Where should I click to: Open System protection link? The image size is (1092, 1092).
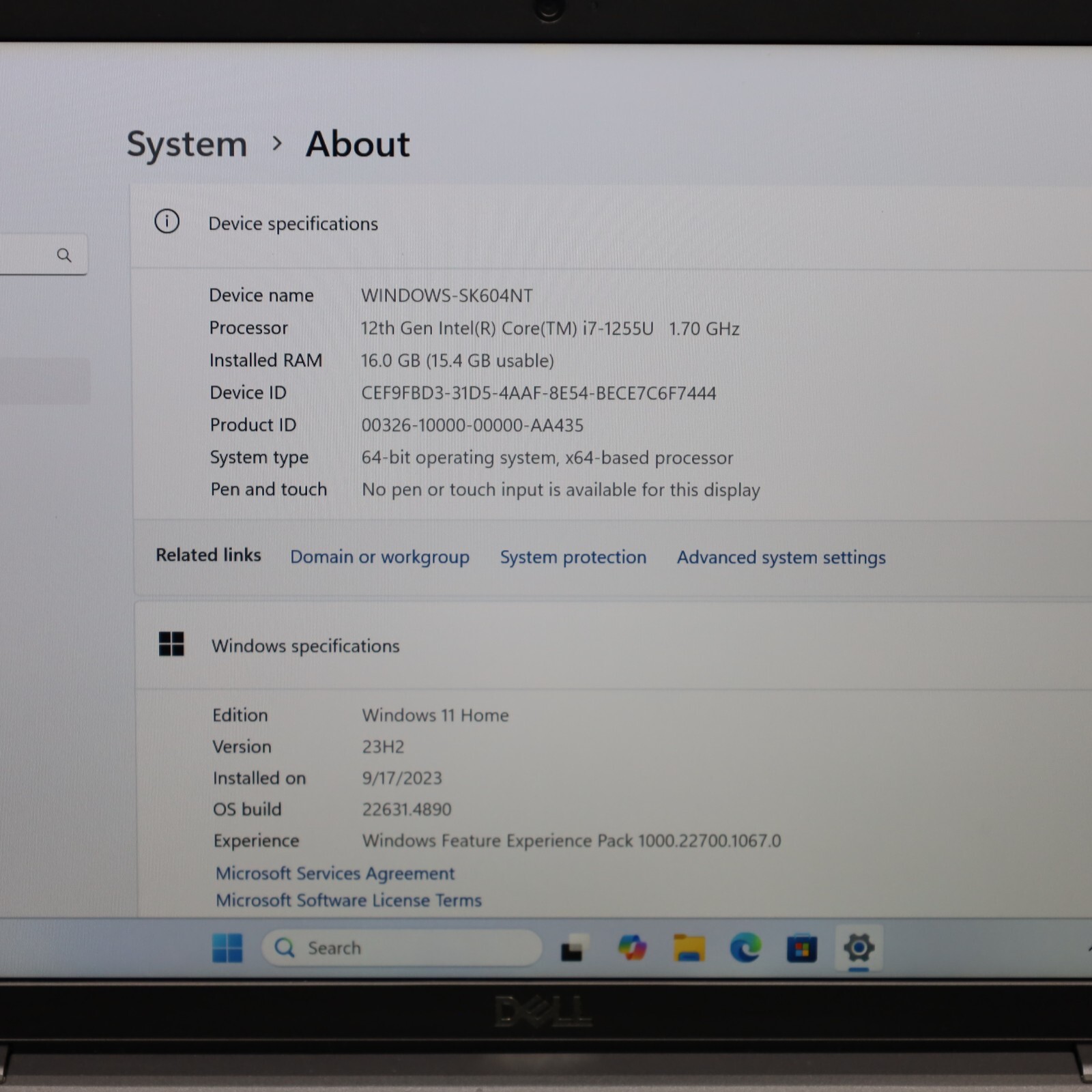pos(573,557)
